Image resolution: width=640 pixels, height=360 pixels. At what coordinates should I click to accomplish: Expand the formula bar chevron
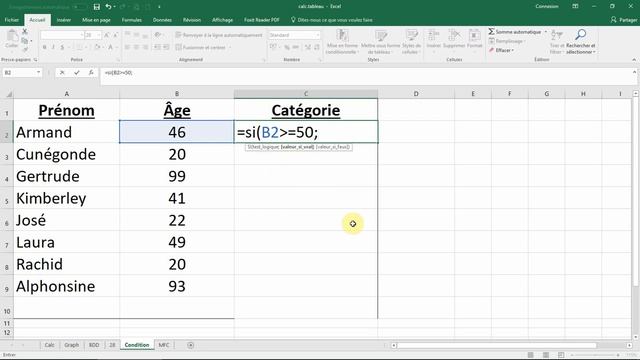(634, 72)
